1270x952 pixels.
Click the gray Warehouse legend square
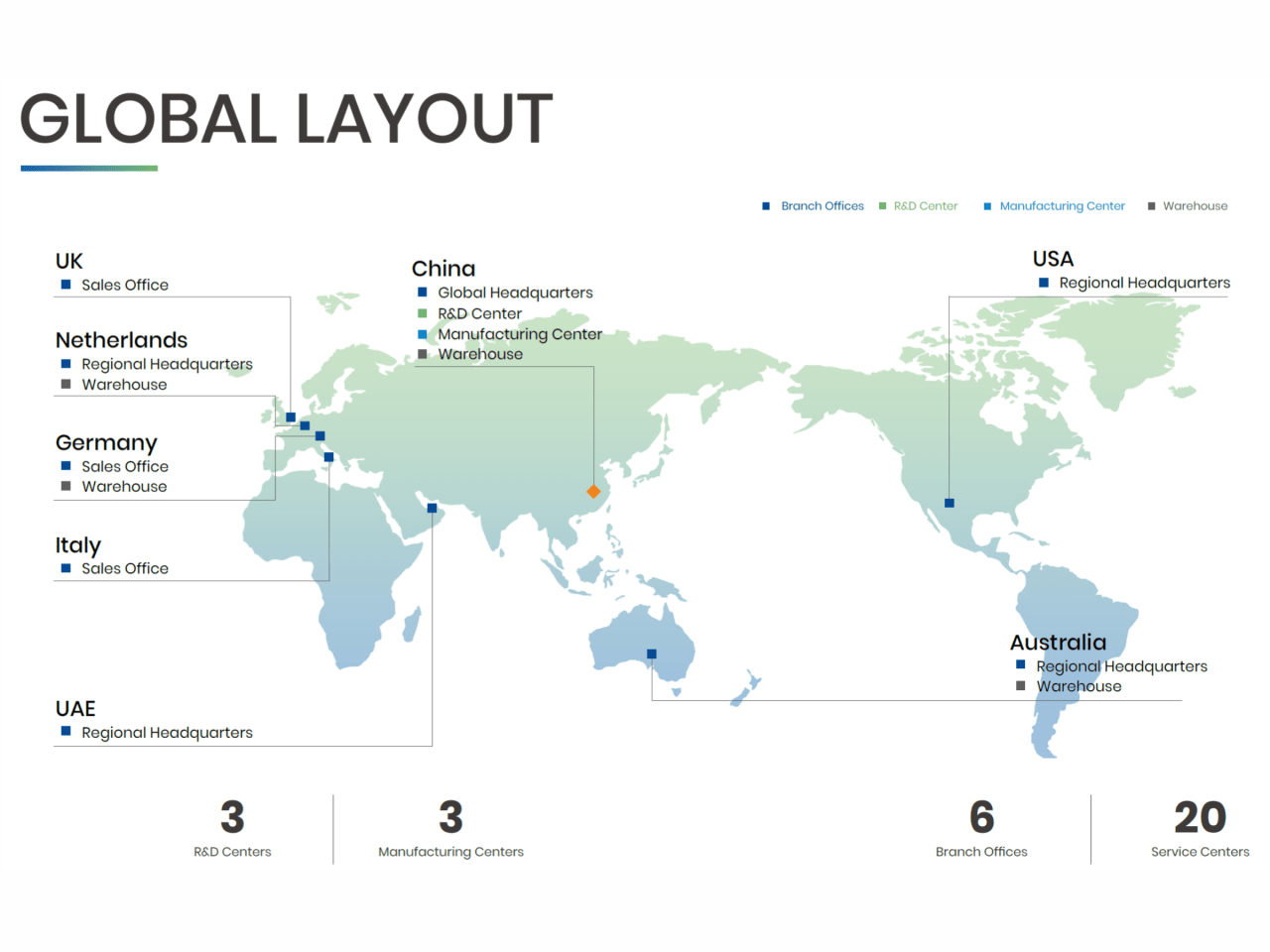pos(1151,206)
